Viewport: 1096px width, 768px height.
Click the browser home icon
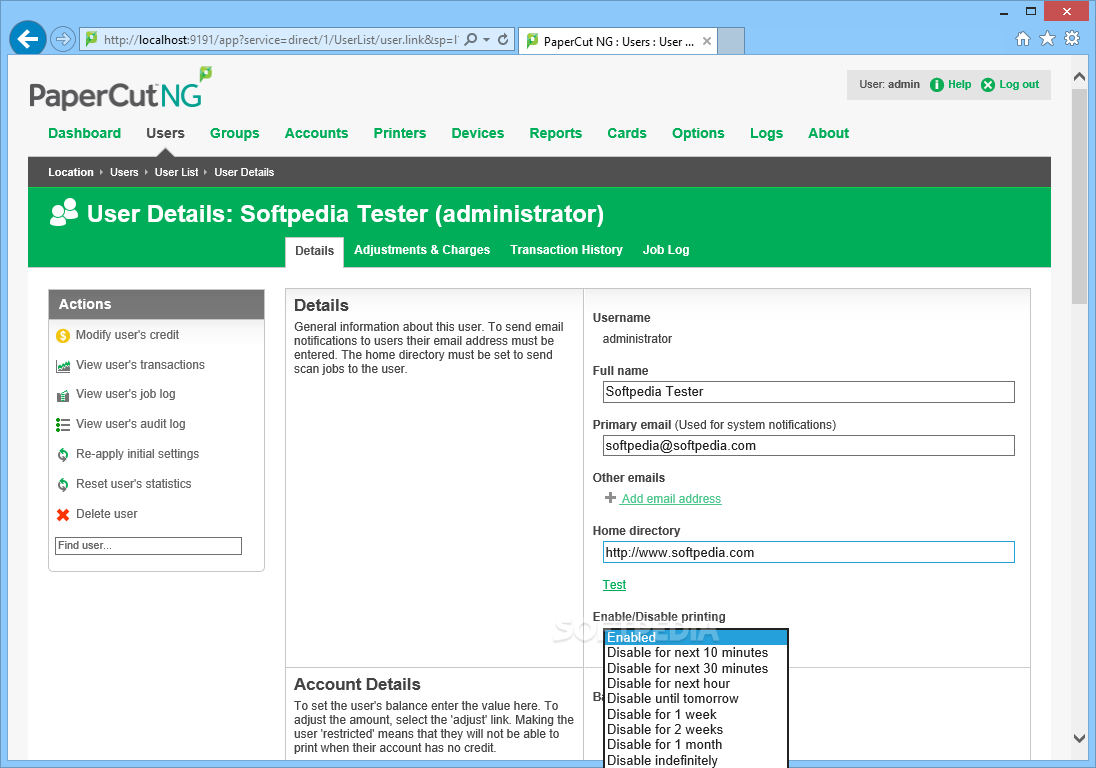click(1023, 38)
